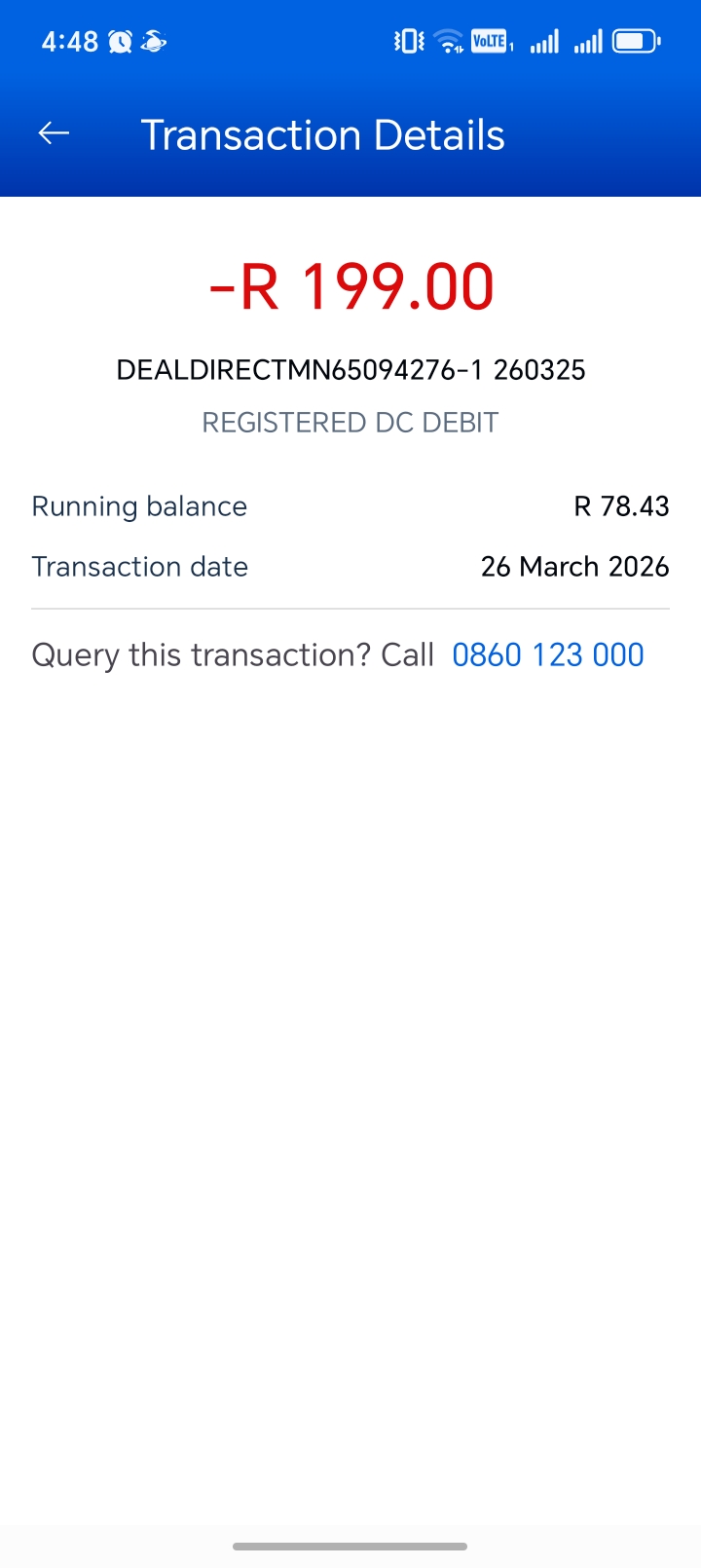Go back using the arrow icon
This screenshot has width=701, height=1568.
[x=54, y=134]
